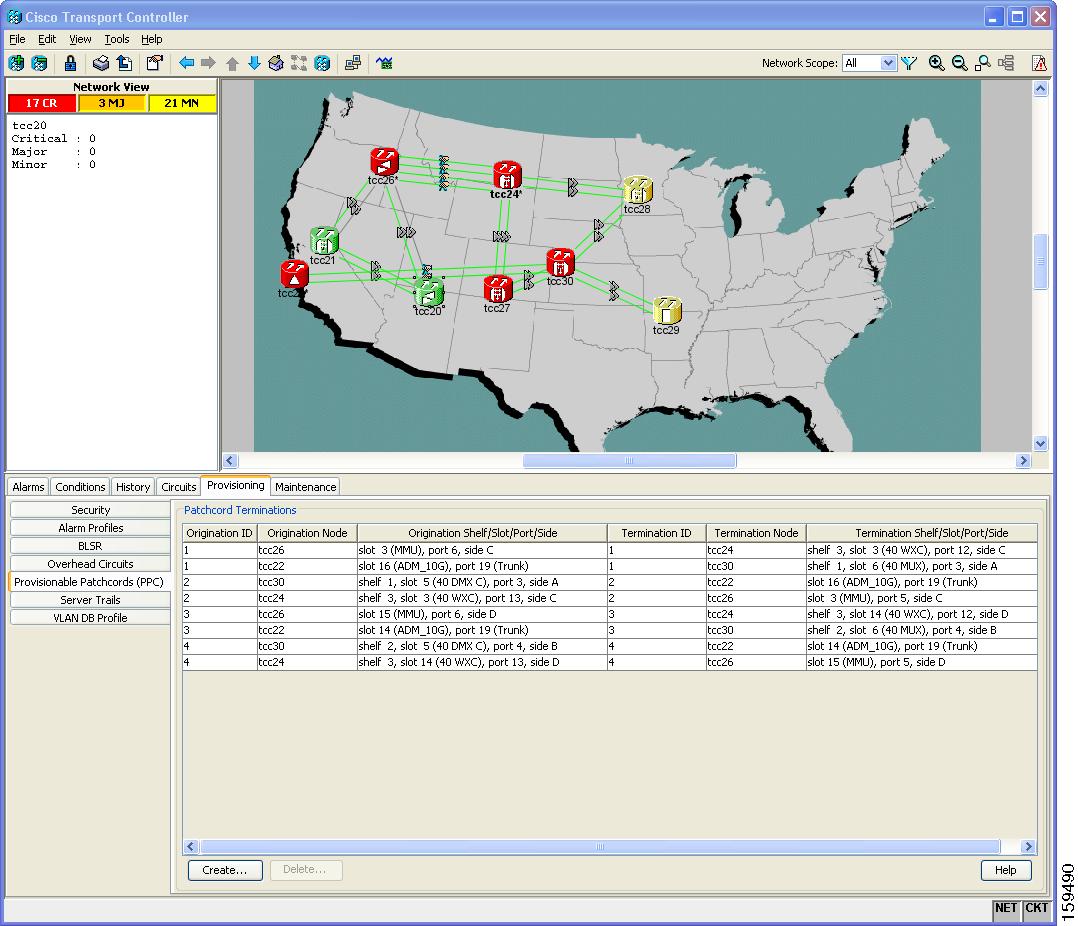Click the lock node padlock icon

coord(70,63)
